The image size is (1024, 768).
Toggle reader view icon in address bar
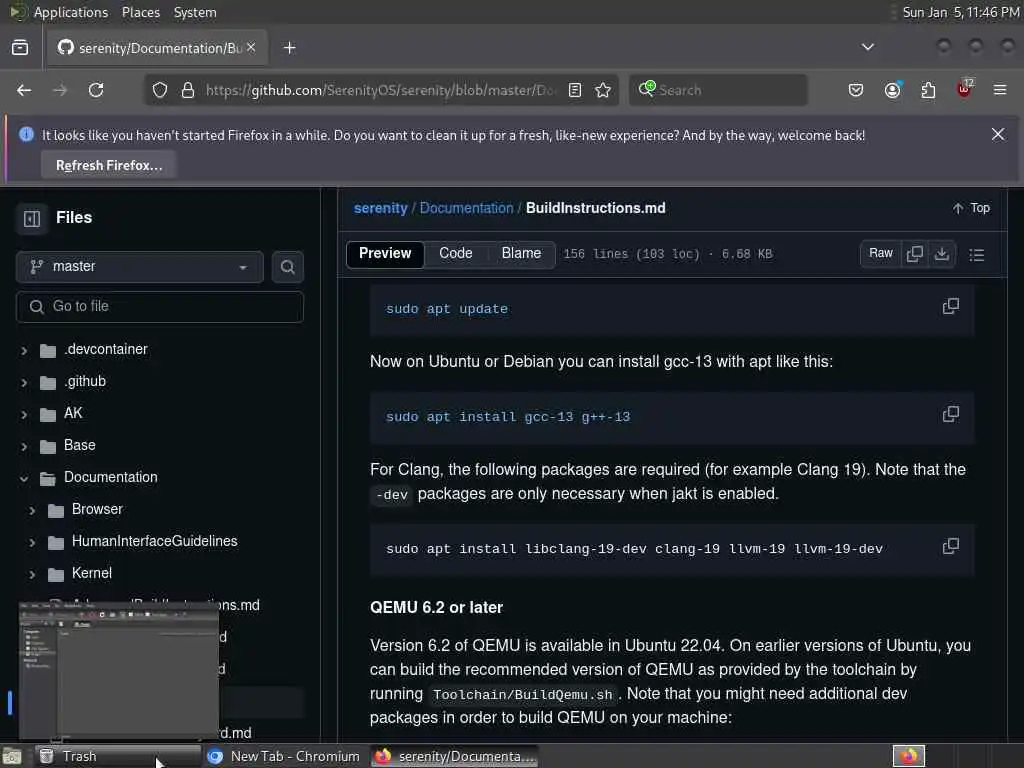click(x=575, y=90)
